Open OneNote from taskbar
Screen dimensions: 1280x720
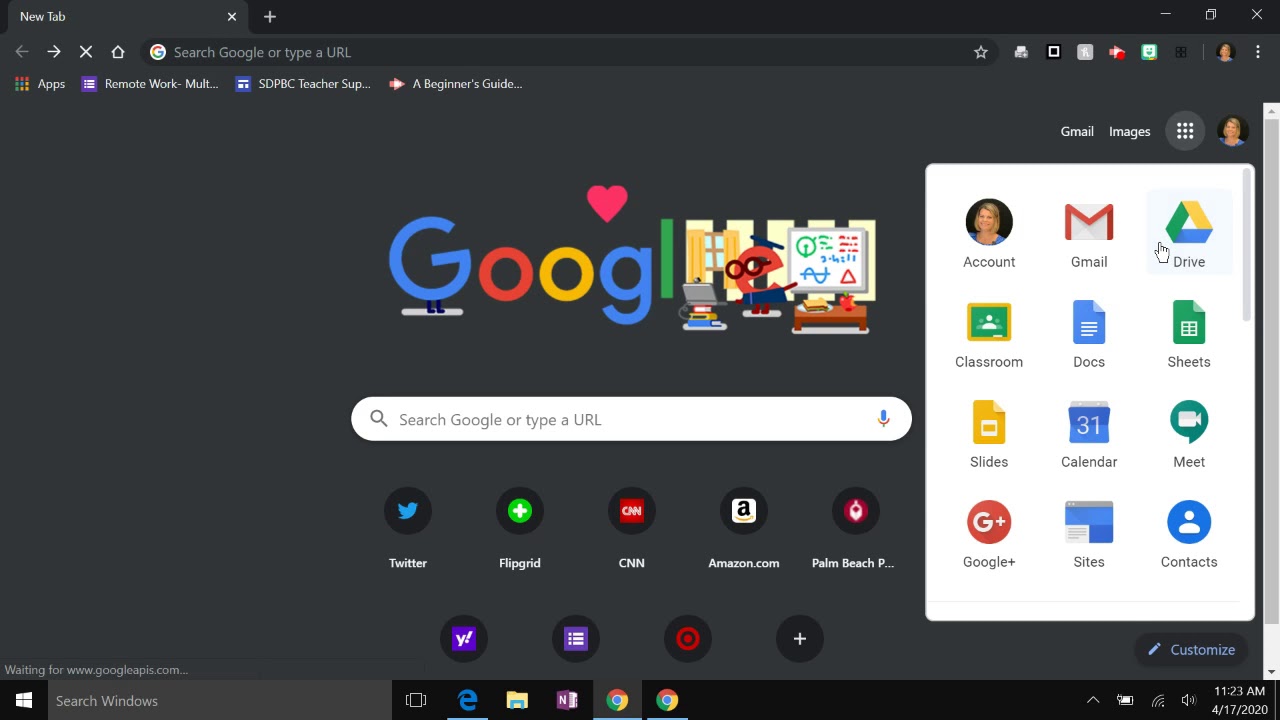click(x=567, y=700)
